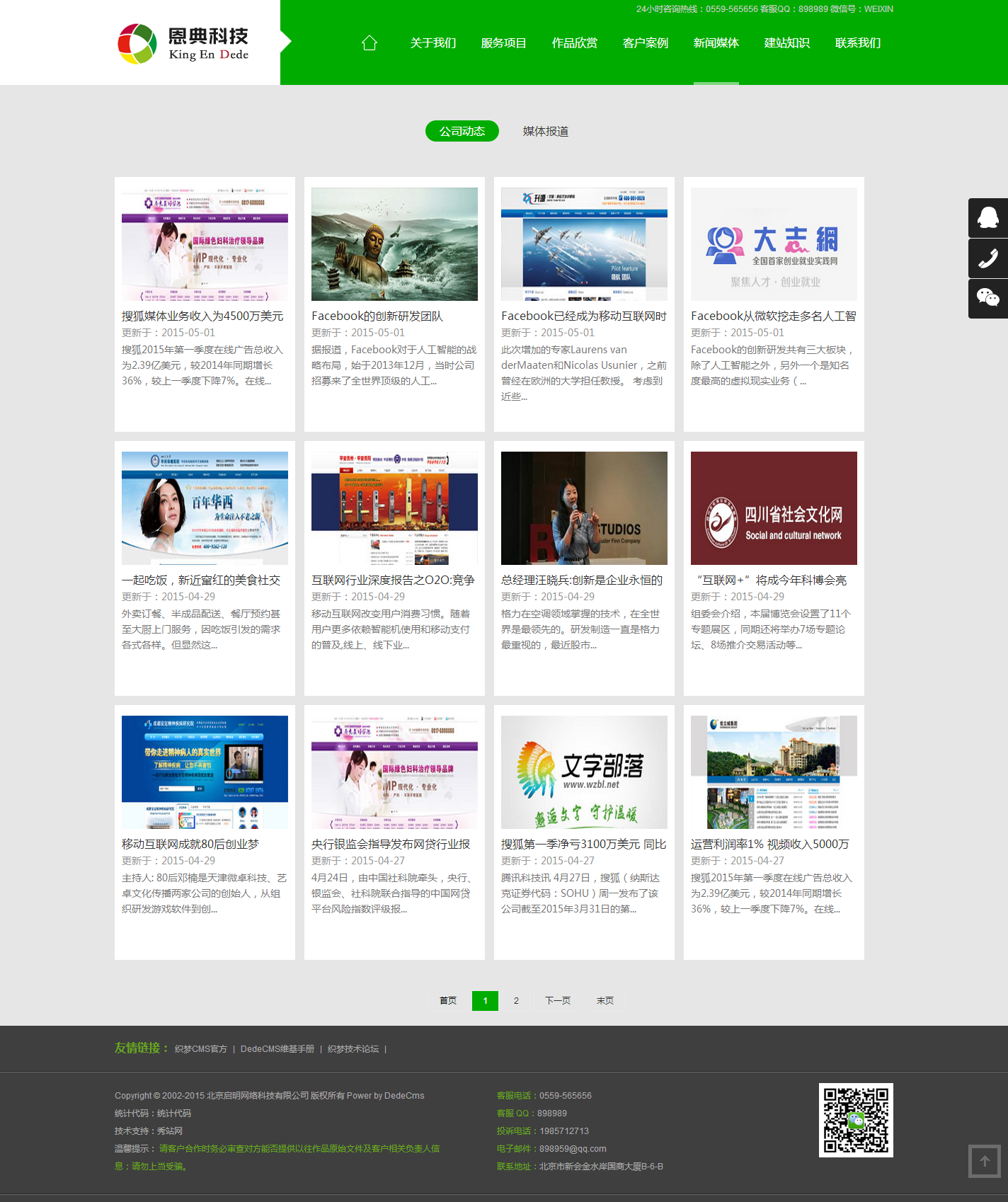Switch to the 媒体报道 tab
This screenshot has height=1202, width=1008.
[545, 131]
